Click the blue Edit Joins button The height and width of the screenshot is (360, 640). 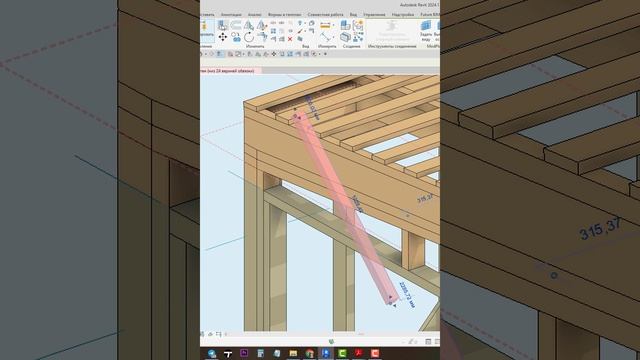tap(426, 31)
